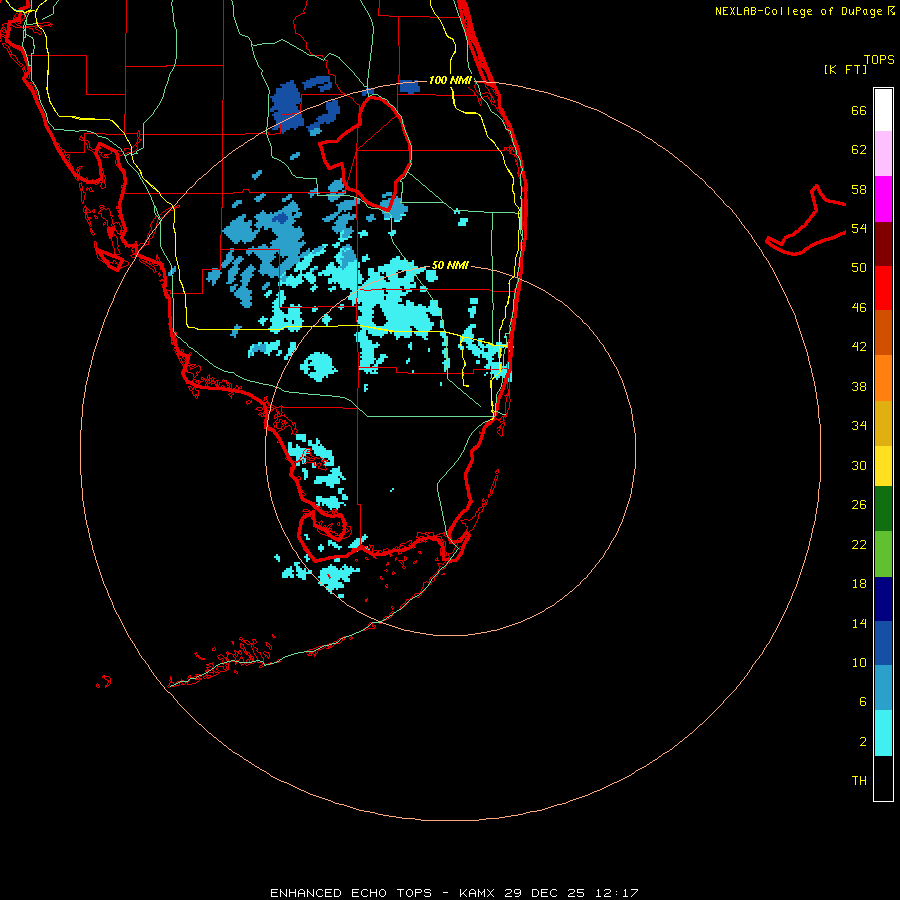
Task: Click the 18 scale value
Action: pos(859,584)
